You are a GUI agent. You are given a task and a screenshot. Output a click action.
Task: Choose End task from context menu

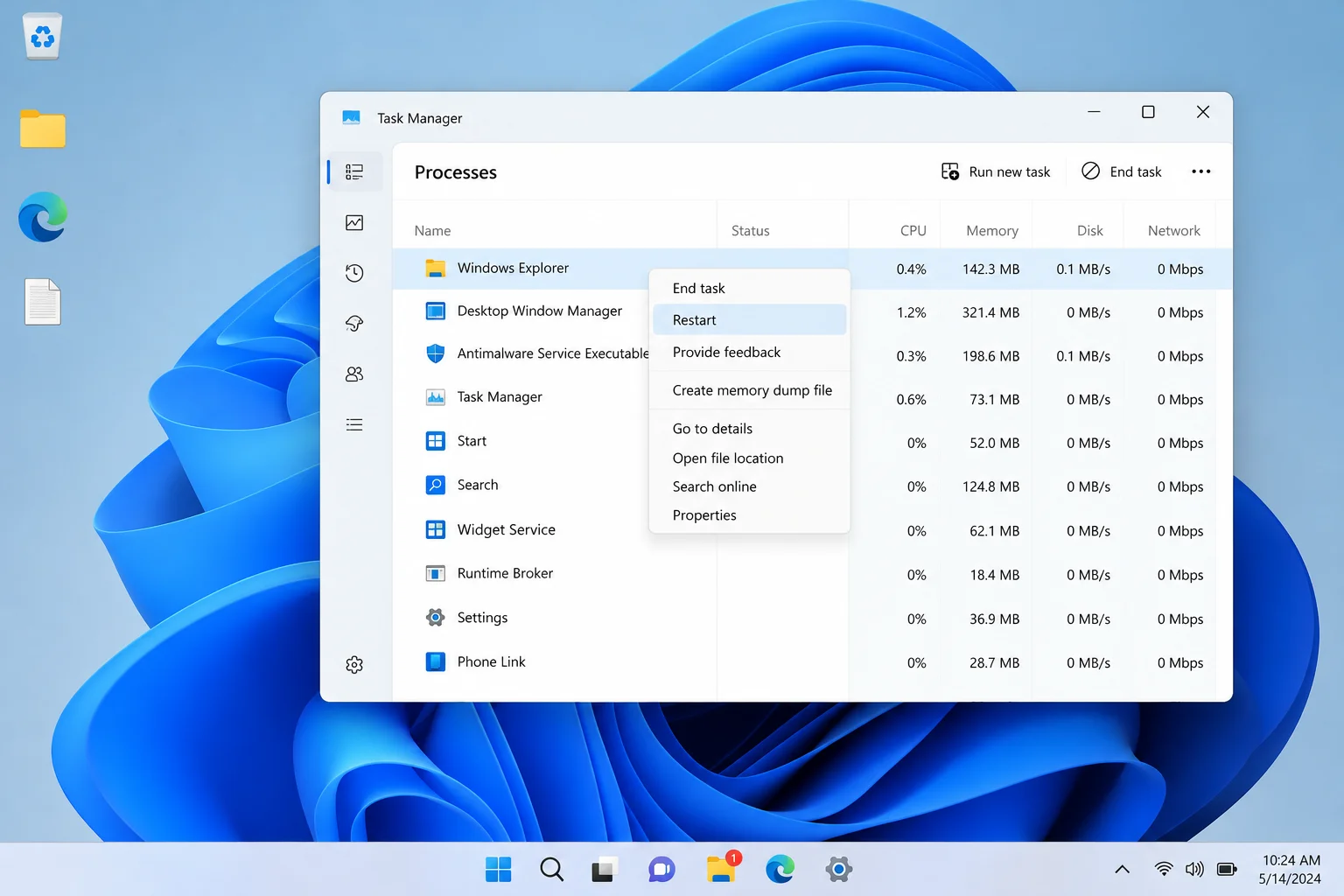point(750,288)
